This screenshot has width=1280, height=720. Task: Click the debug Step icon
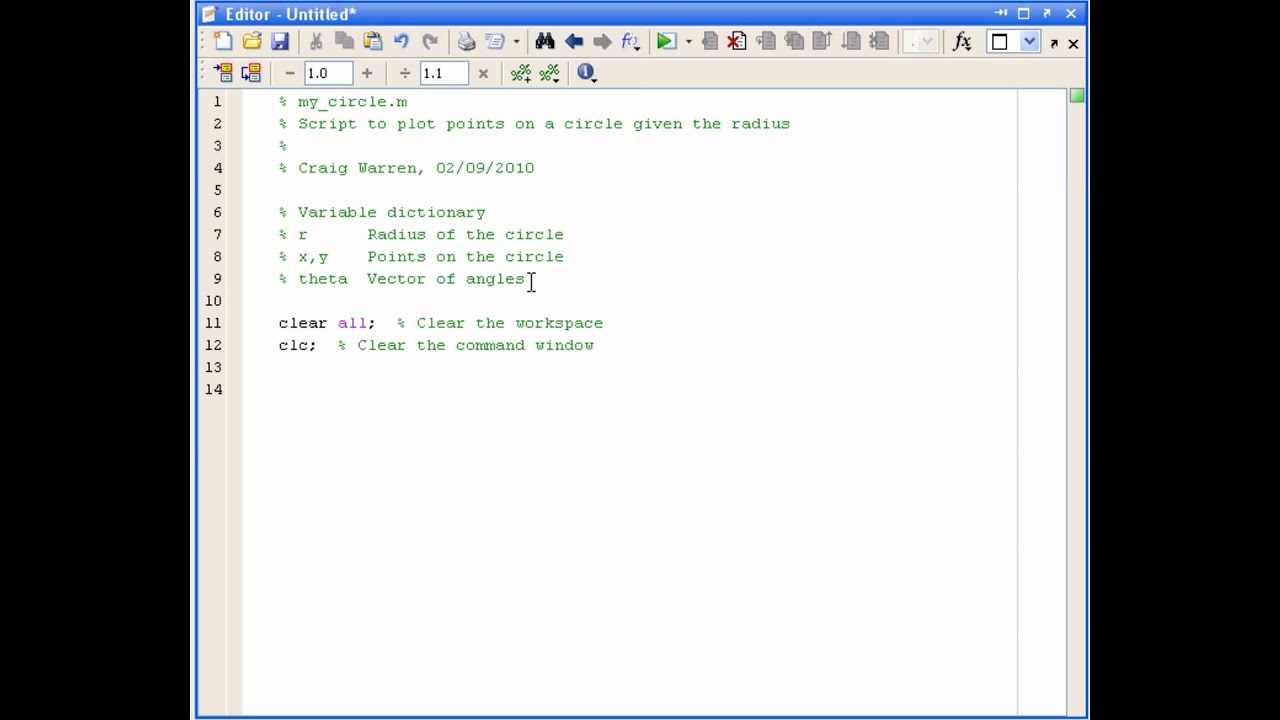766,41
